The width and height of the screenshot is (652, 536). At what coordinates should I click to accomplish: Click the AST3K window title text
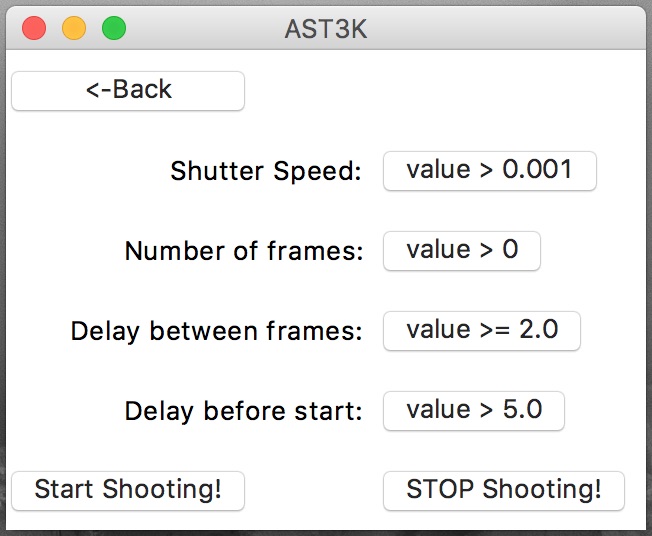click(326, 29)
